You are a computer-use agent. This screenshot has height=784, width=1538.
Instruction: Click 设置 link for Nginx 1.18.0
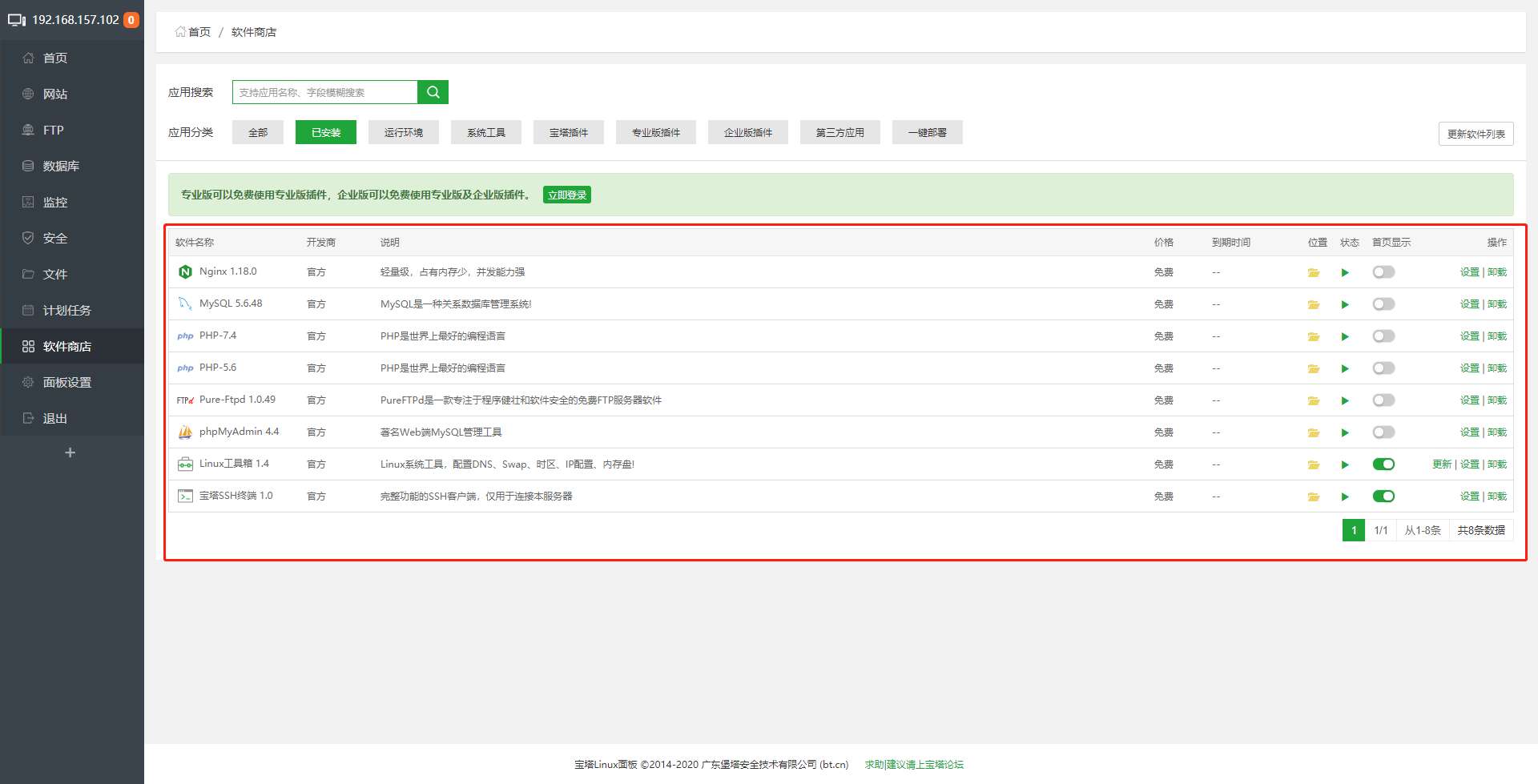[x=1469, y=272]
